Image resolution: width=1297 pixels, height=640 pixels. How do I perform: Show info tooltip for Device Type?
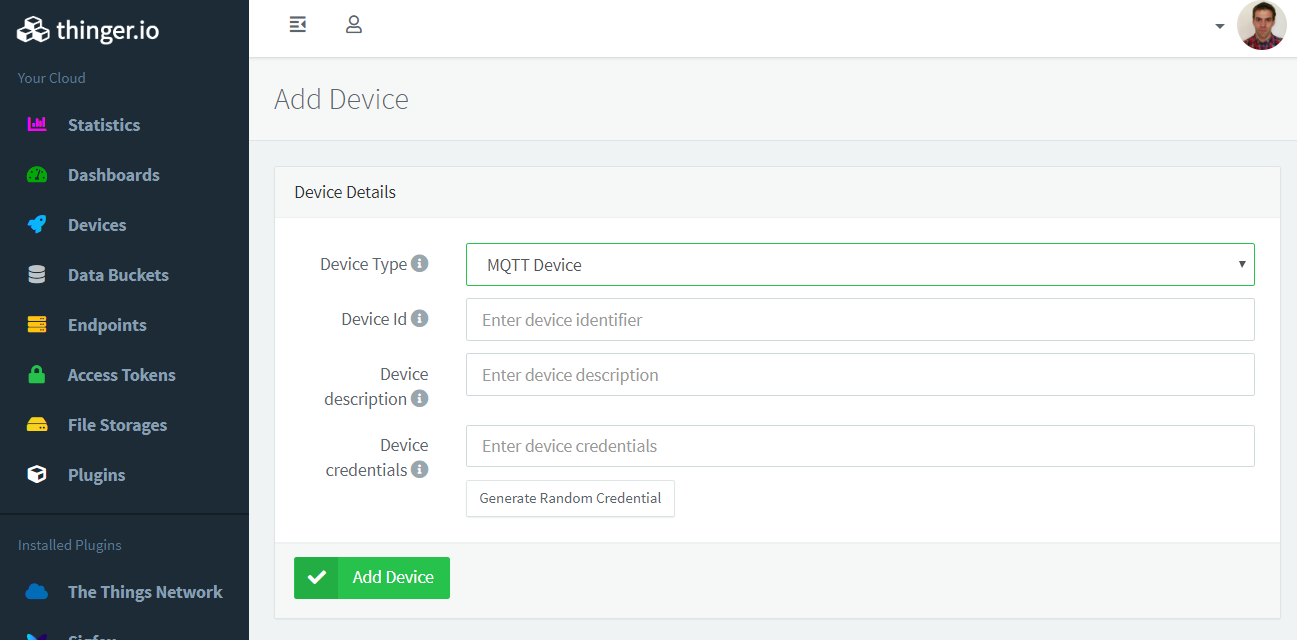point(420,264)
